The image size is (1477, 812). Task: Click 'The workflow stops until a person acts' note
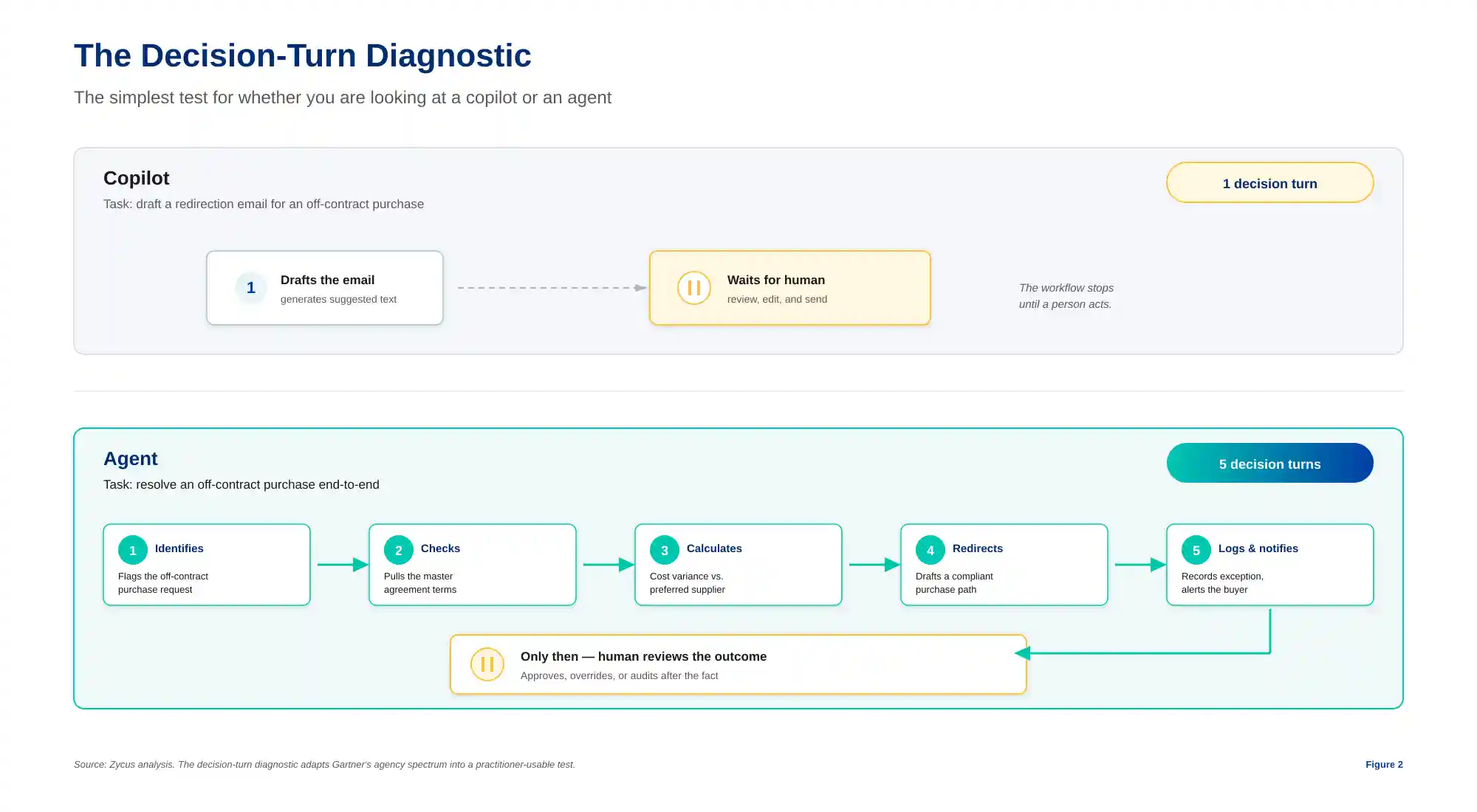tap(1066, 296)
